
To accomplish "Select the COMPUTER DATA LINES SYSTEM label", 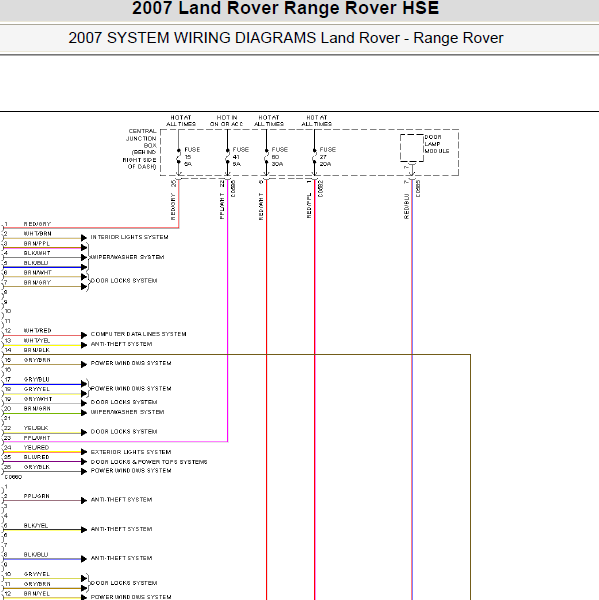I will pyautogui.click(x=139, y=334).
